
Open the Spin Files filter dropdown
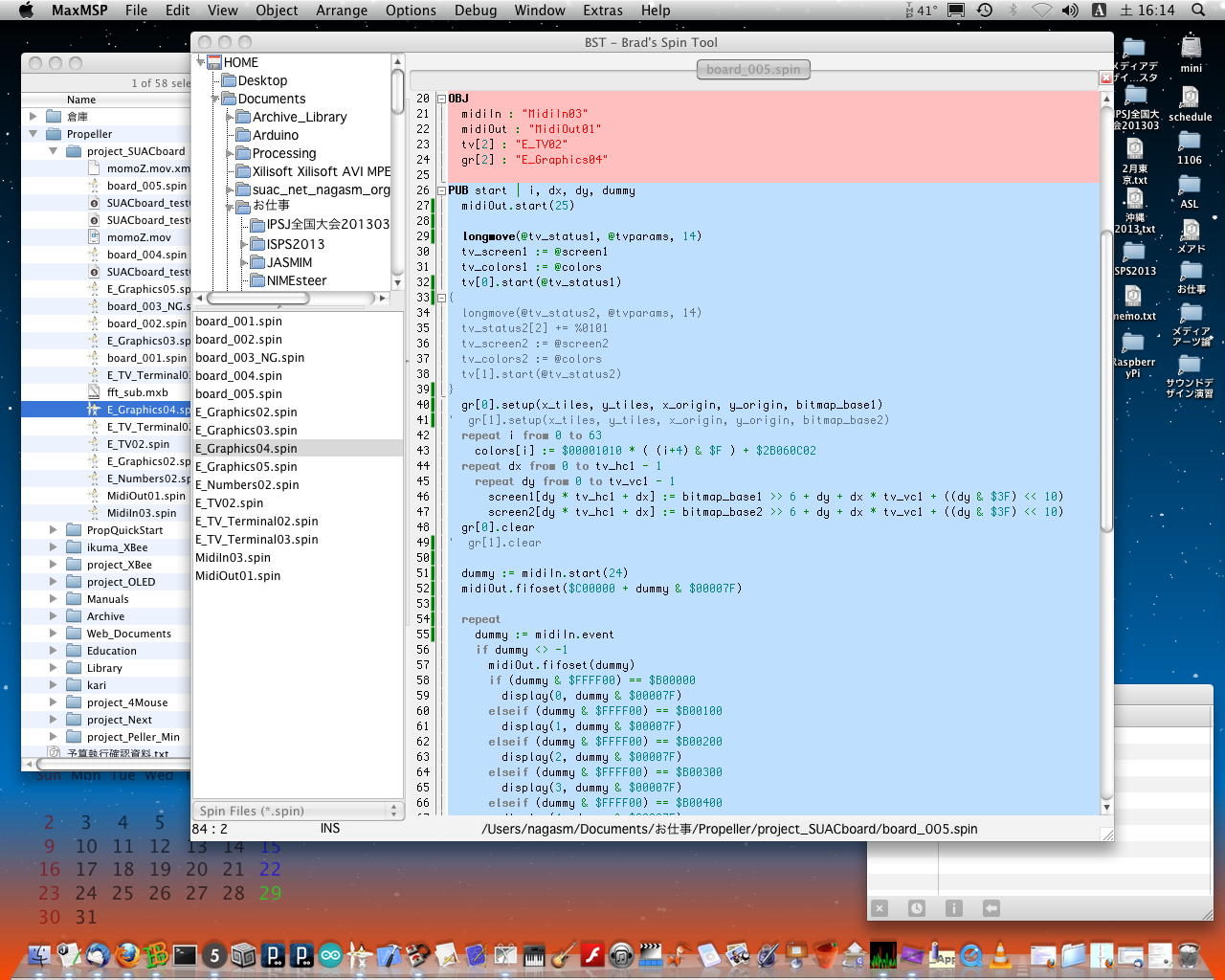pyautogui.click(x=298, y=811)
